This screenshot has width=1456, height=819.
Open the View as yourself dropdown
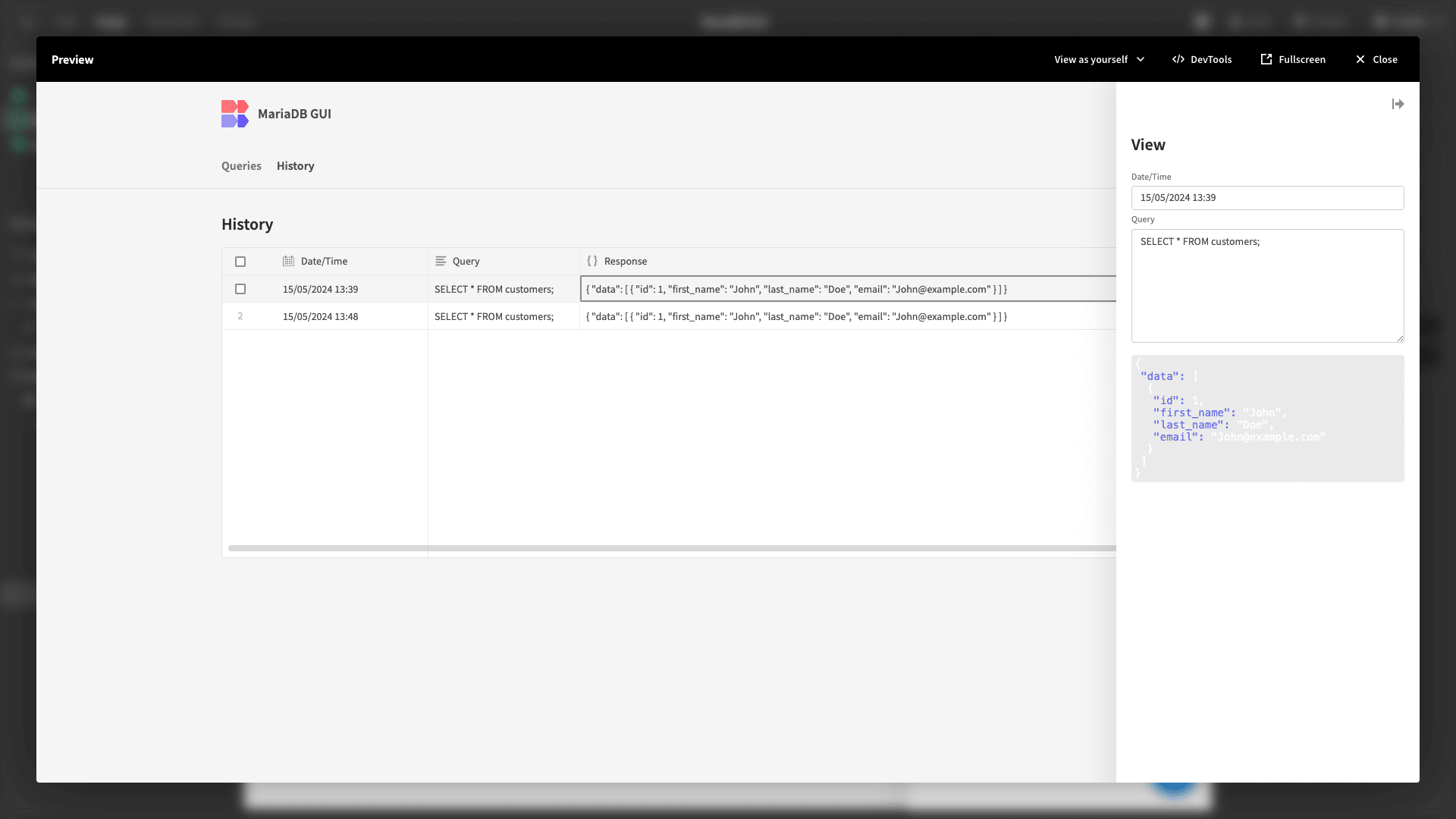[1099, 59]
